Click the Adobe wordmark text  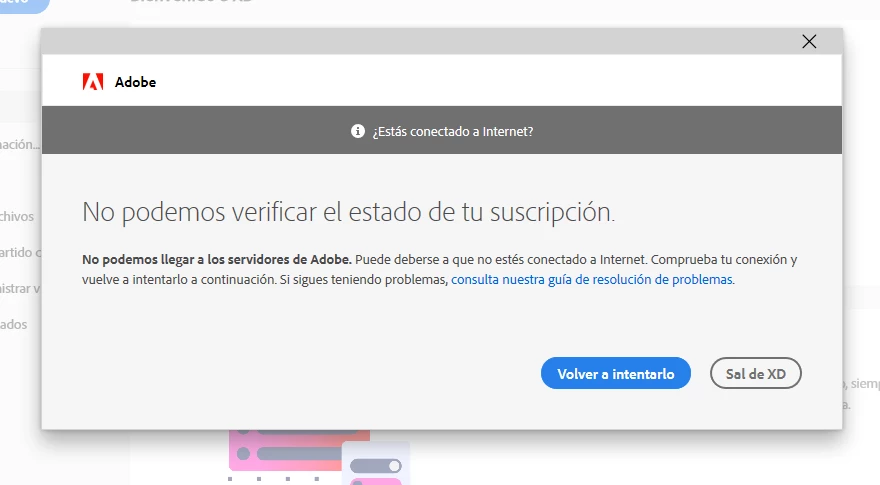click(x=135, y=82)
